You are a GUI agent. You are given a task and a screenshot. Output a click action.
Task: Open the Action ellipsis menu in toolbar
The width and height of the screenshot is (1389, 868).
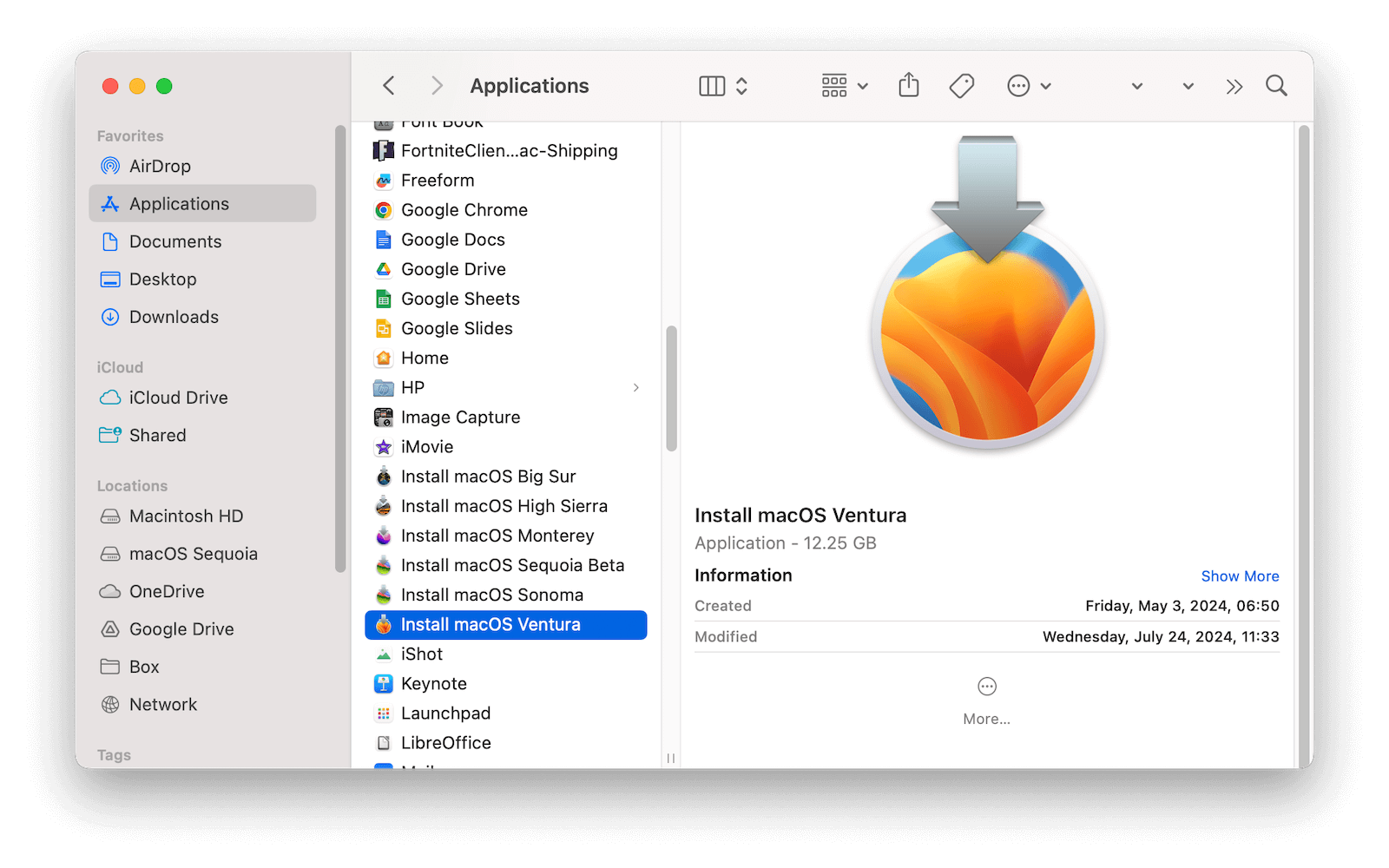point(1029,86)
